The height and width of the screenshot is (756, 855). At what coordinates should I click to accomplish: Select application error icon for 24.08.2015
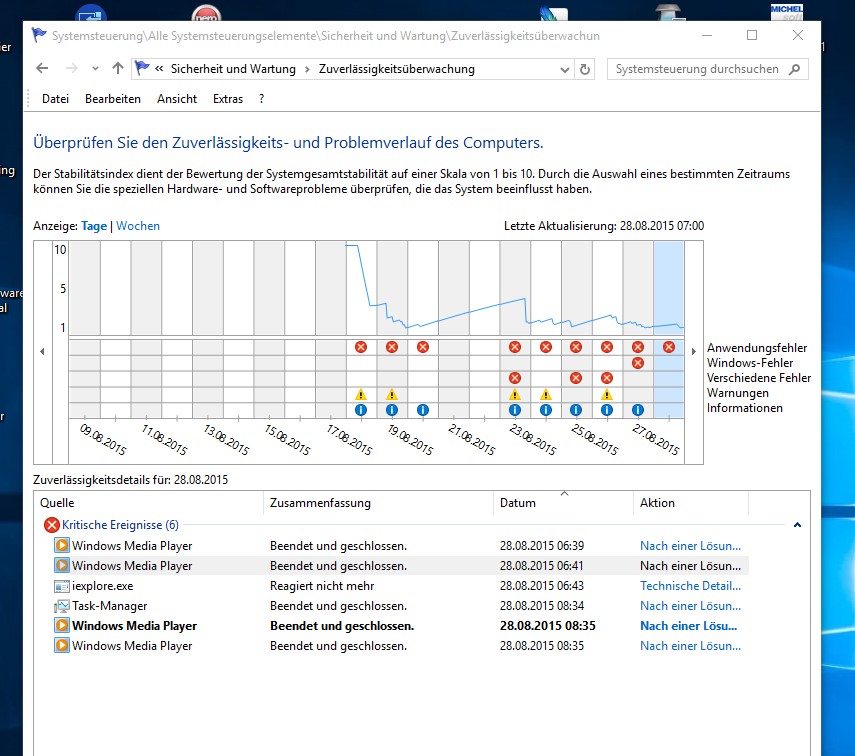[x=546, y=347]
